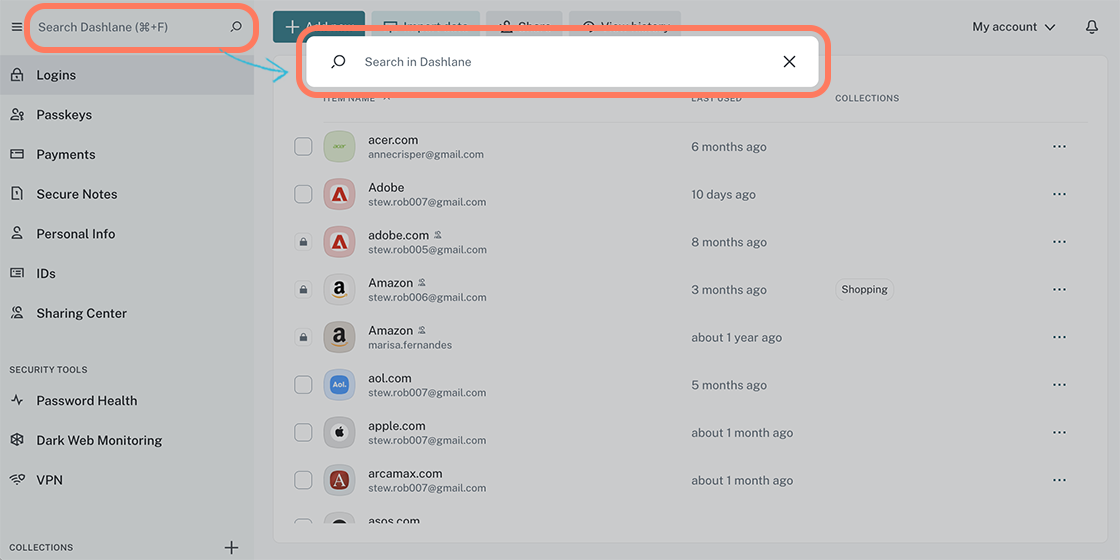
Task: Check the acer.com row checkbox
Action: pyautogui.click(x=303, y=147)
